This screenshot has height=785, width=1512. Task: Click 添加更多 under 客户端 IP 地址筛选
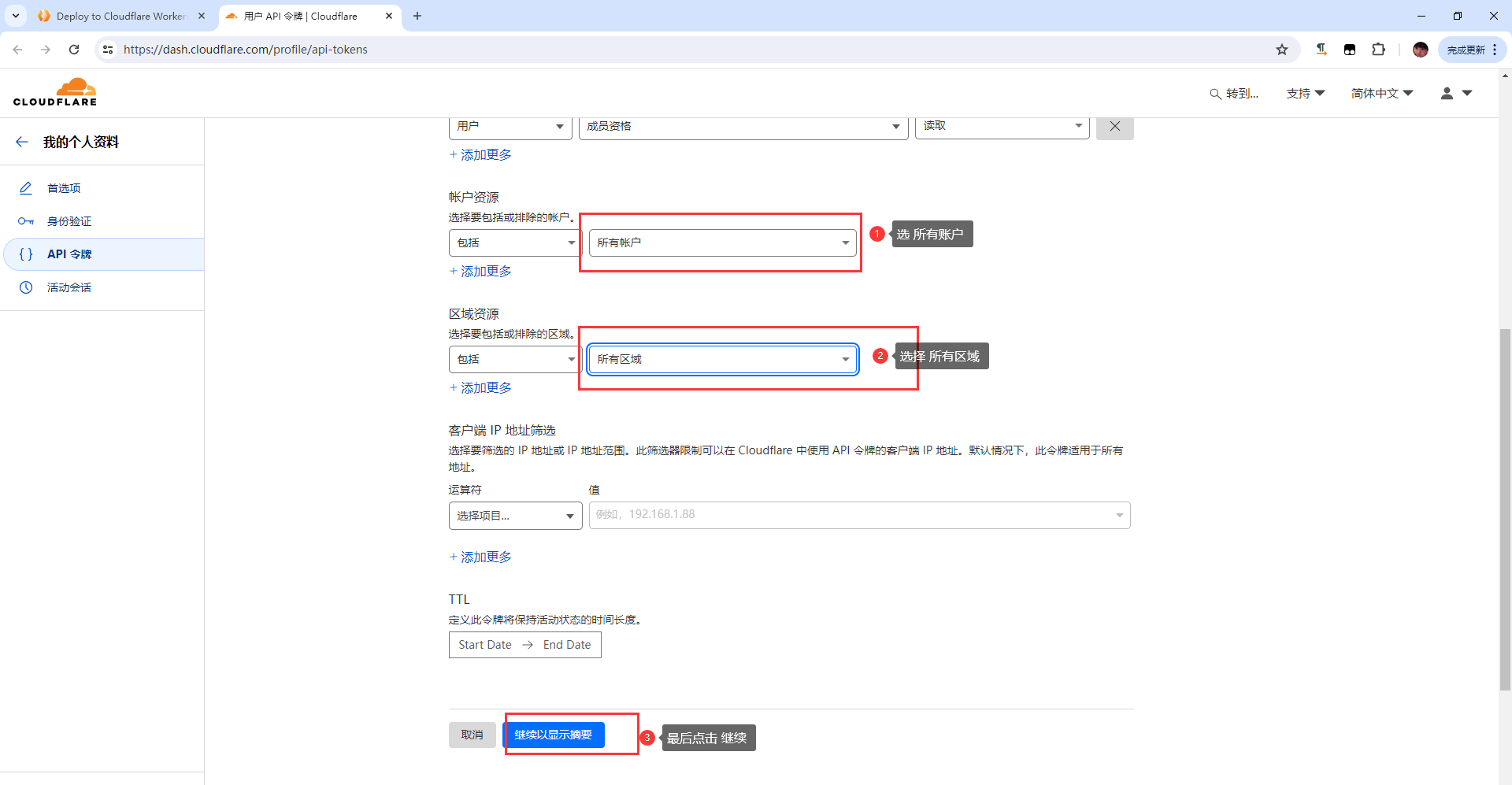point(480,557)
